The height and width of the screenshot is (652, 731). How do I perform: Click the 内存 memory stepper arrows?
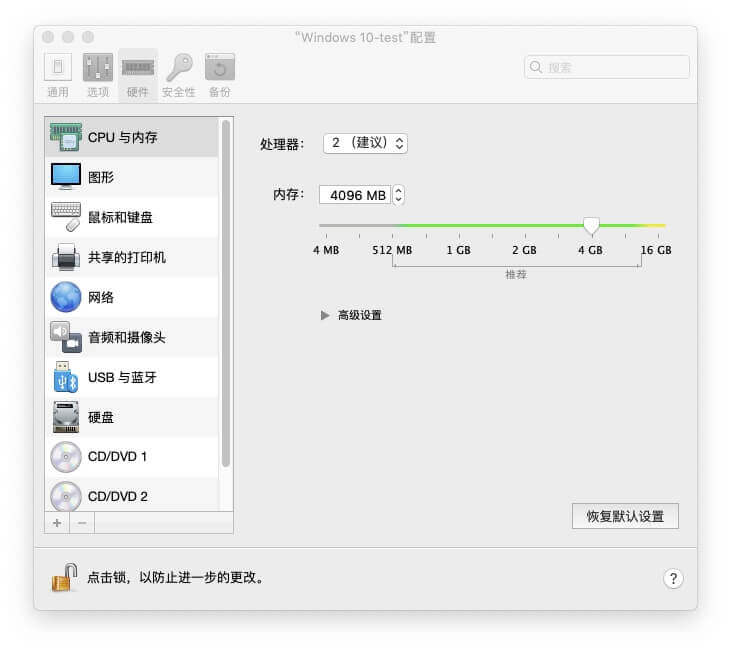[x=398, y=195]
